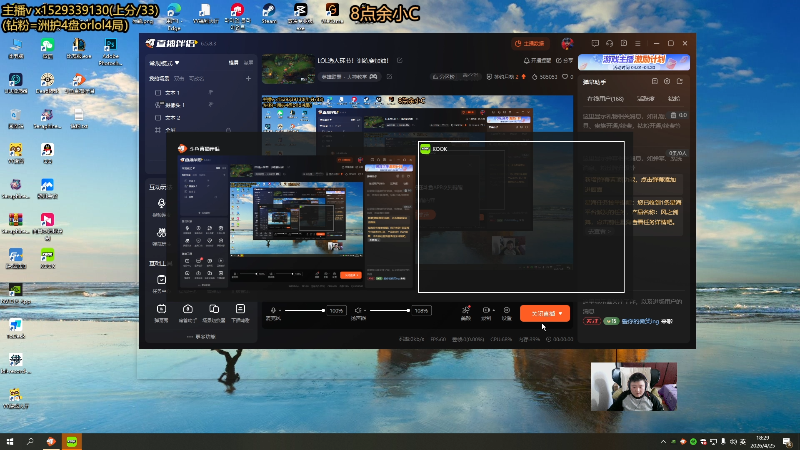This screenshot has height=450, width=800.
Task: Toggle visibility of first text source
Action: 211,92
